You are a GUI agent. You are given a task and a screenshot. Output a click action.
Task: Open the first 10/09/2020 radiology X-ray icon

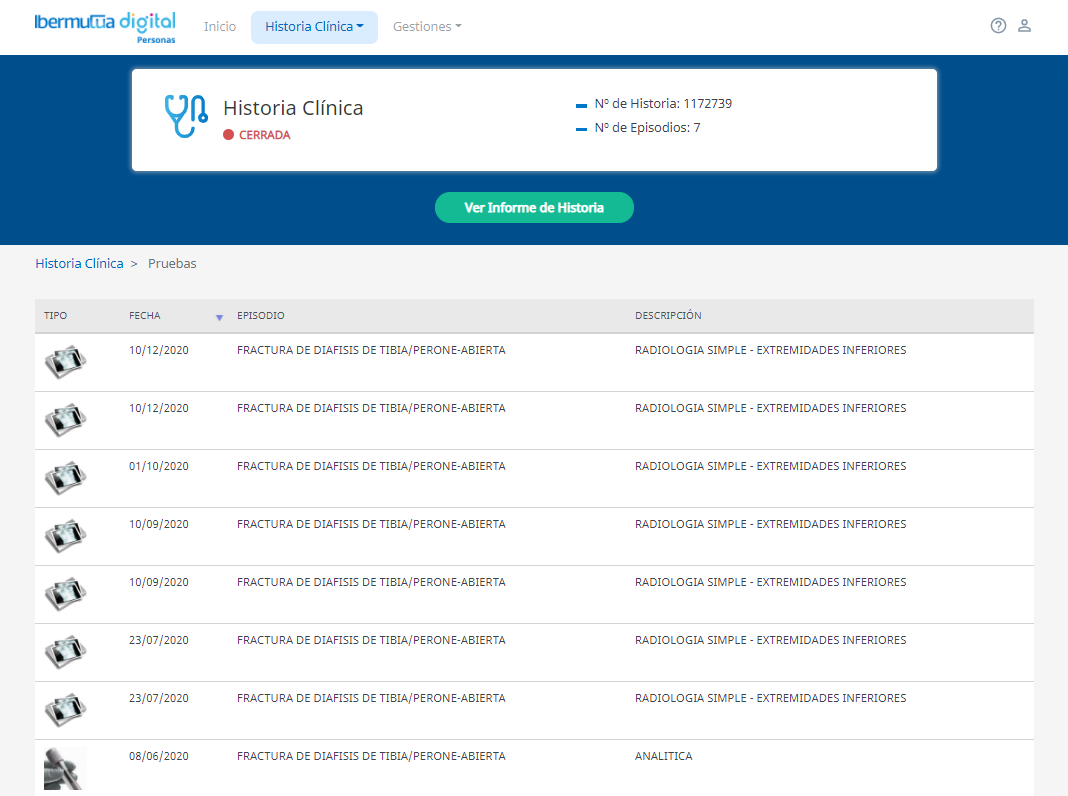pyautogui.click(x=65, y=535)
